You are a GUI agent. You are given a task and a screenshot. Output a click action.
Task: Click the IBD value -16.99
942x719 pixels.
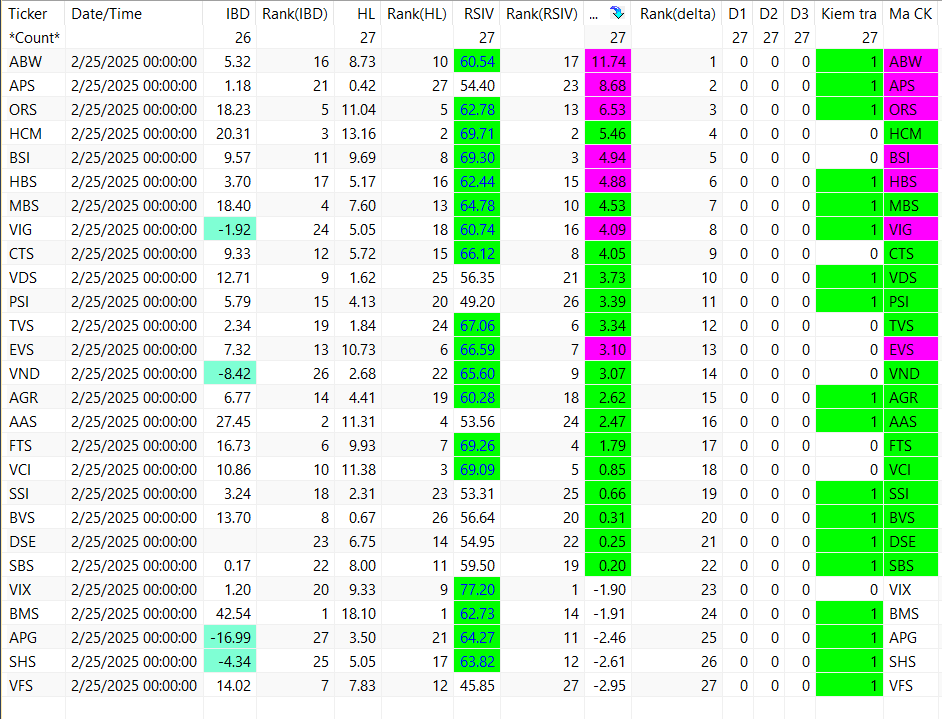pos(230,638)
